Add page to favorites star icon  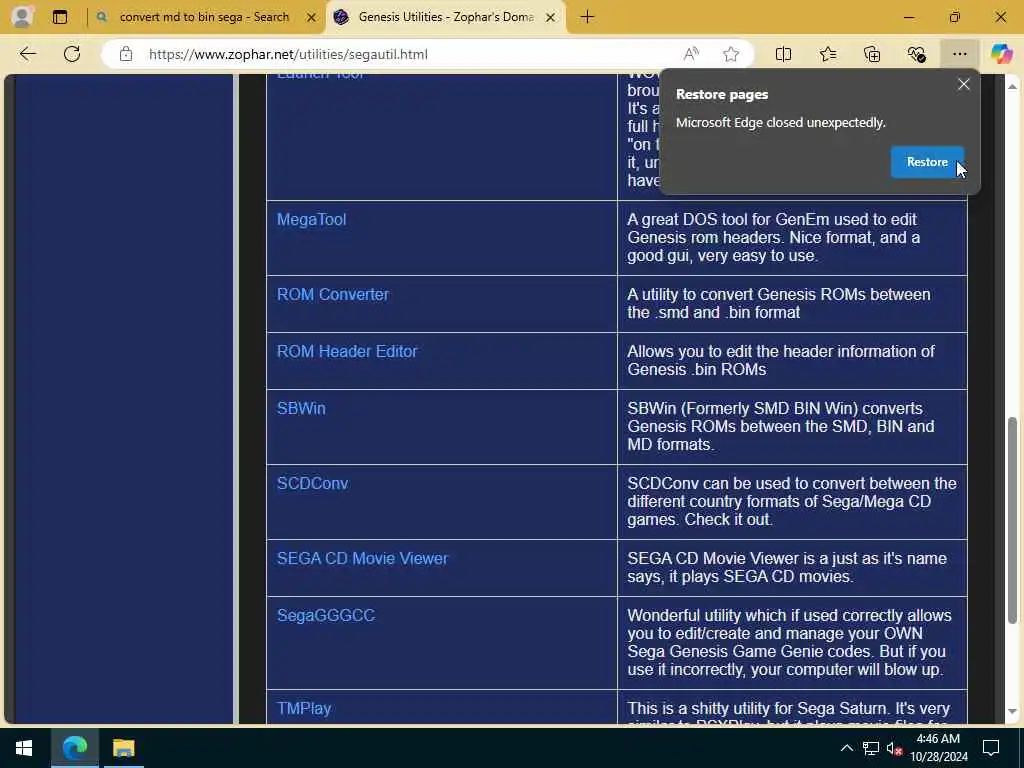[731, 54]
